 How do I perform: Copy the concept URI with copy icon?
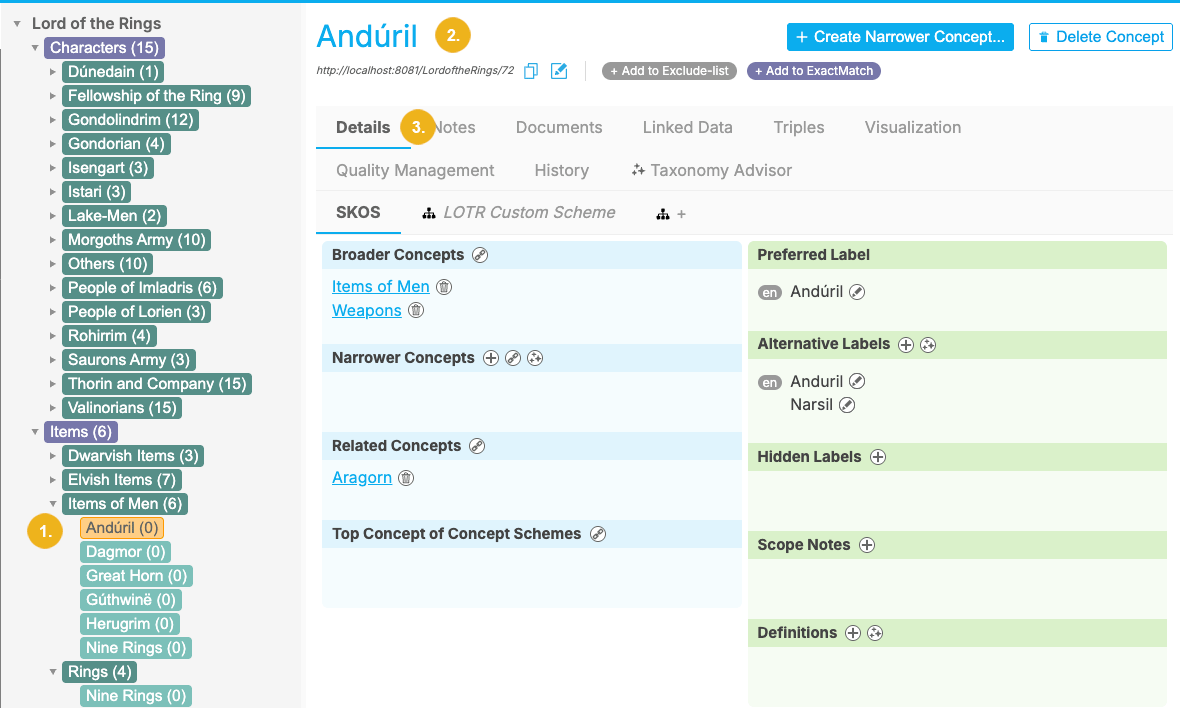(x=532, y=71)
